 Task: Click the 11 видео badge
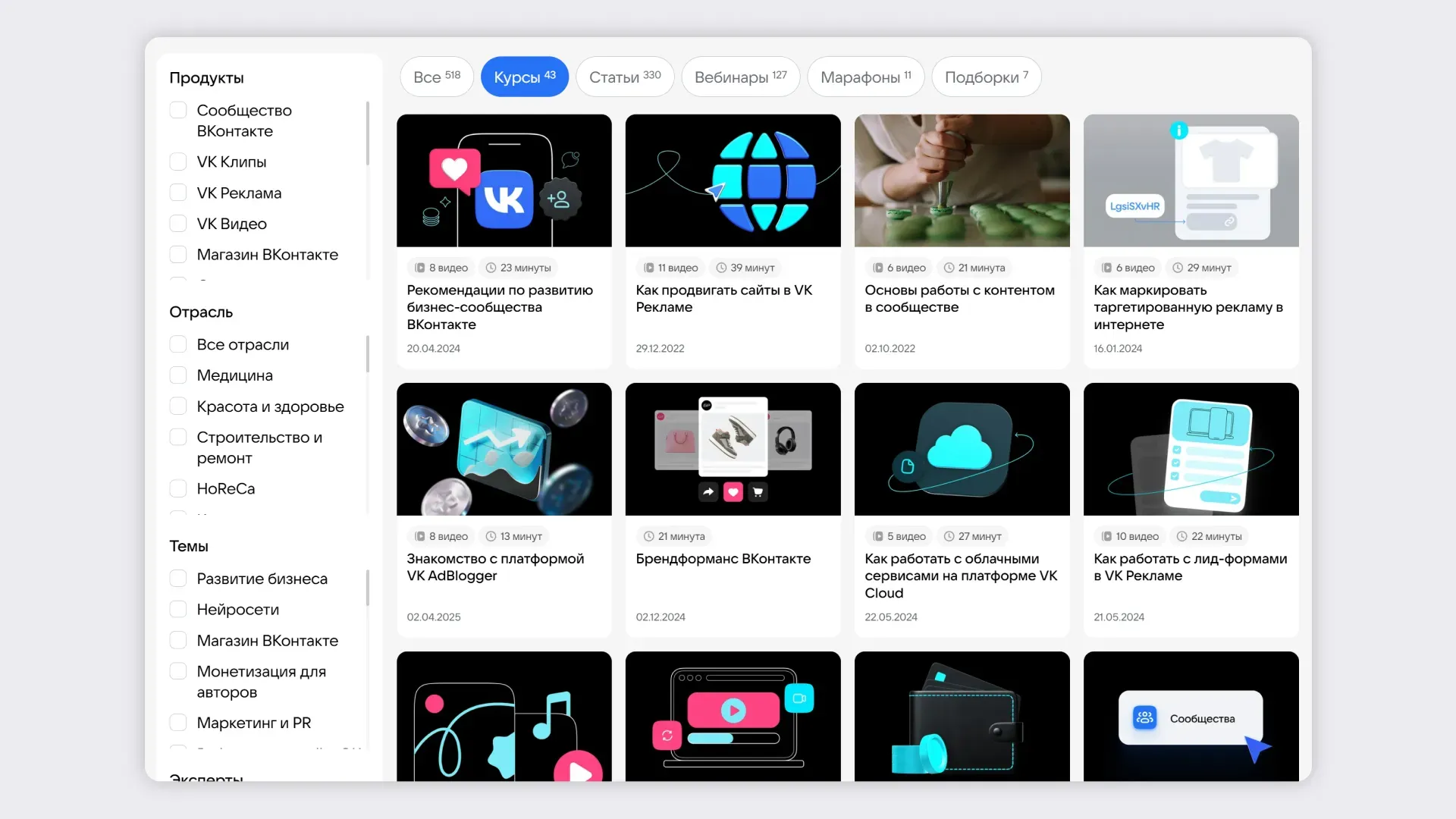670,268
